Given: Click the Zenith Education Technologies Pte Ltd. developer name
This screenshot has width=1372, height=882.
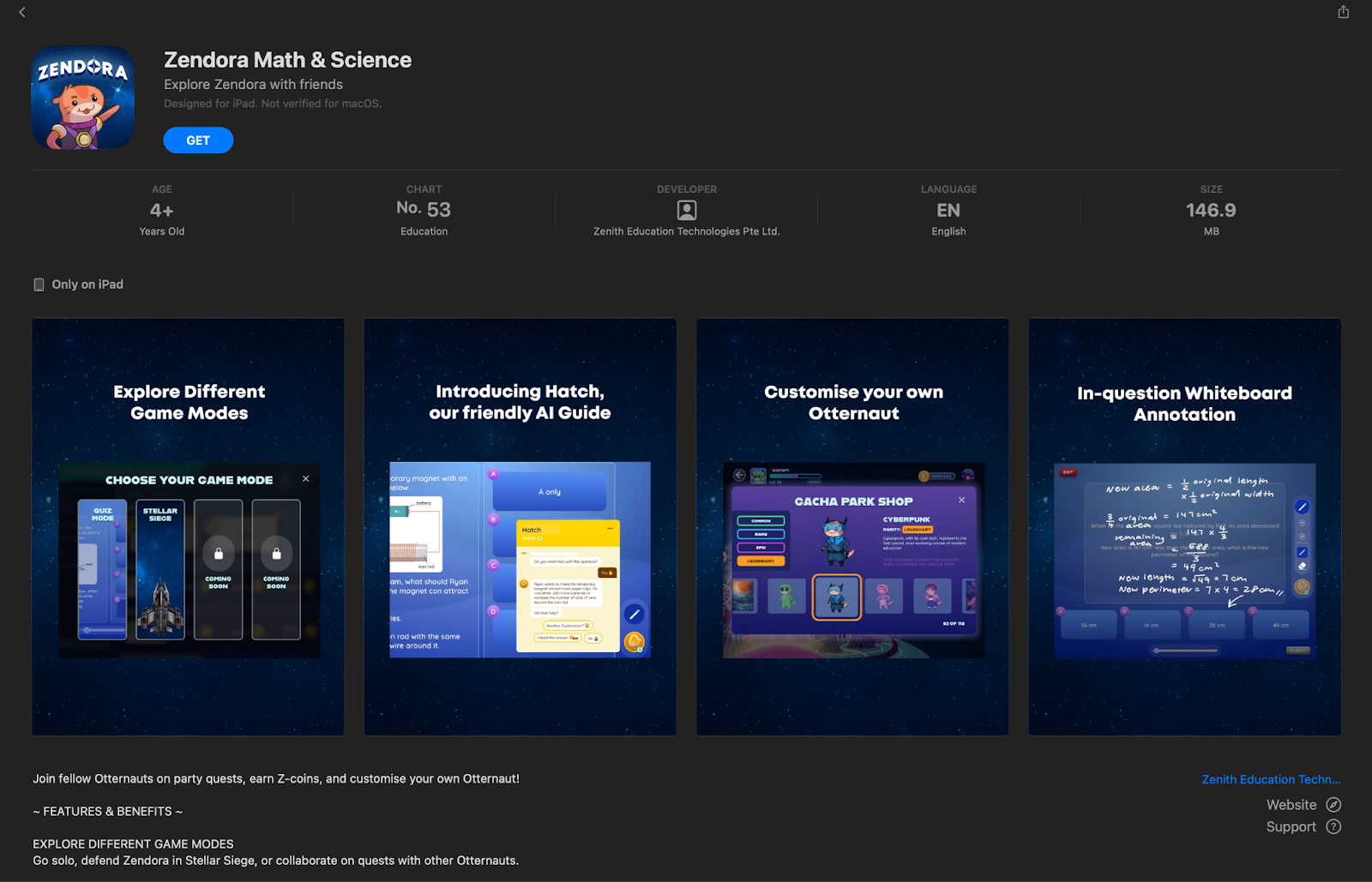Looking at the screenshot, I should pos(687,231).
